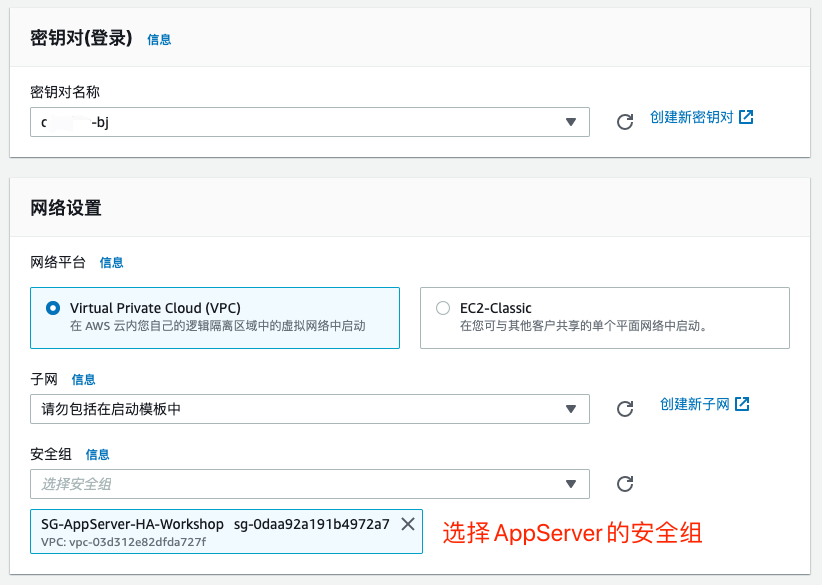Viewport: 822px width, 585px height.
Task: Click external link icon beside 创建新密钥对
Action: point(746,117)
